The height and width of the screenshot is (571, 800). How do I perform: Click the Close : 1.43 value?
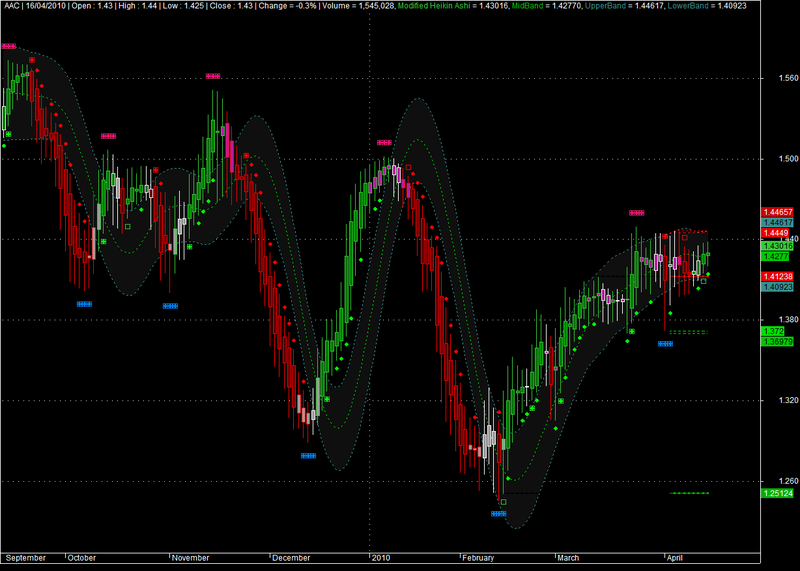coord(230,6)
